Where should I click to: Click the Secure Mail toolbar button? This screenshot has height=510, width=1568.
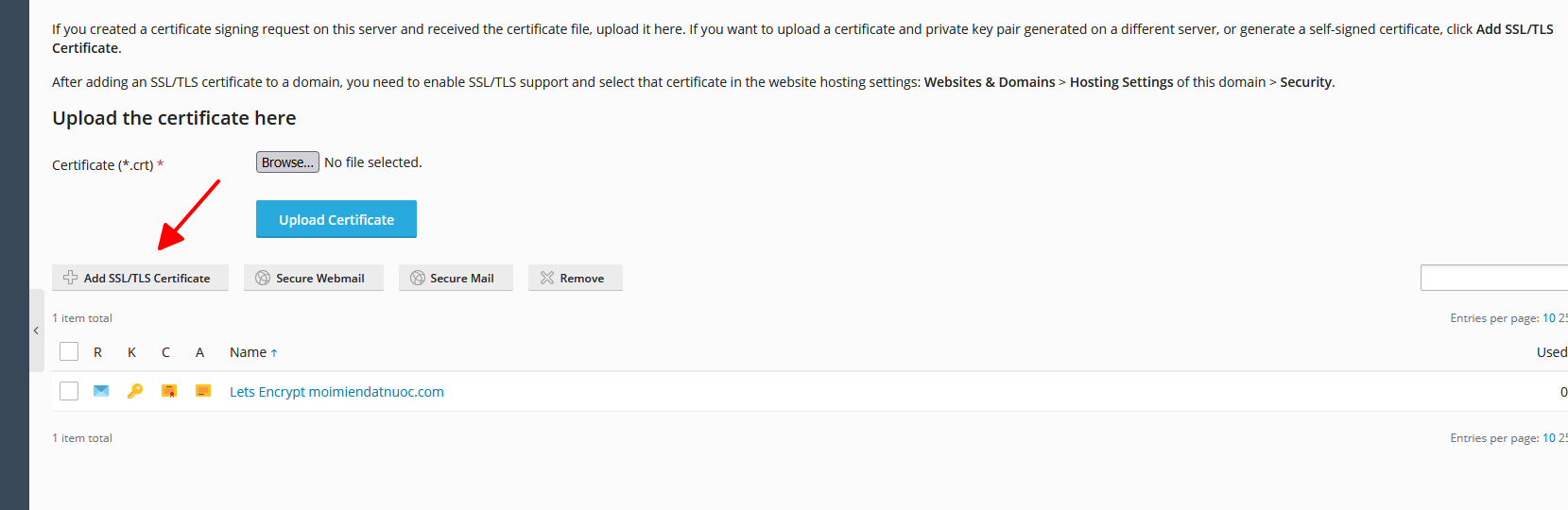(456, 278)
